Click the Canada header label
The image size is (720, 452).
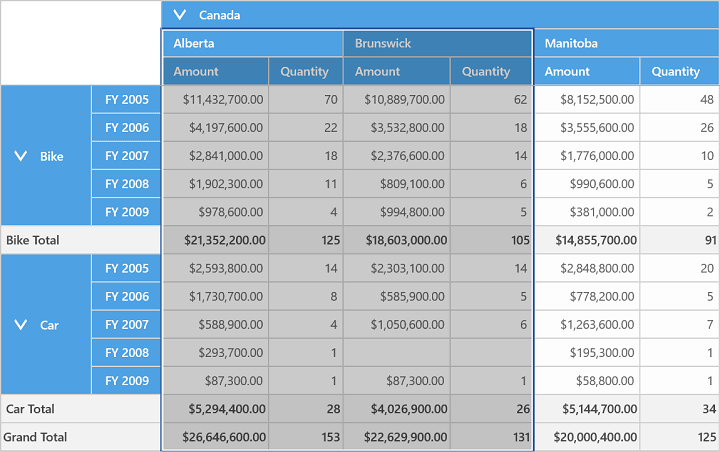coord(219,15)
